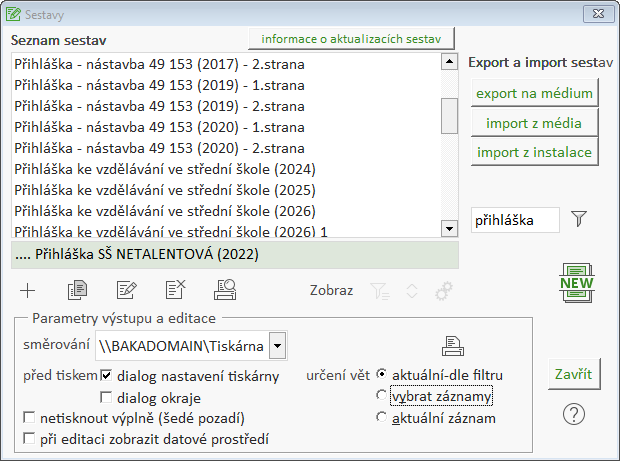
Task: Expand the 'směrování' printer dropdown
Action: 277,347
